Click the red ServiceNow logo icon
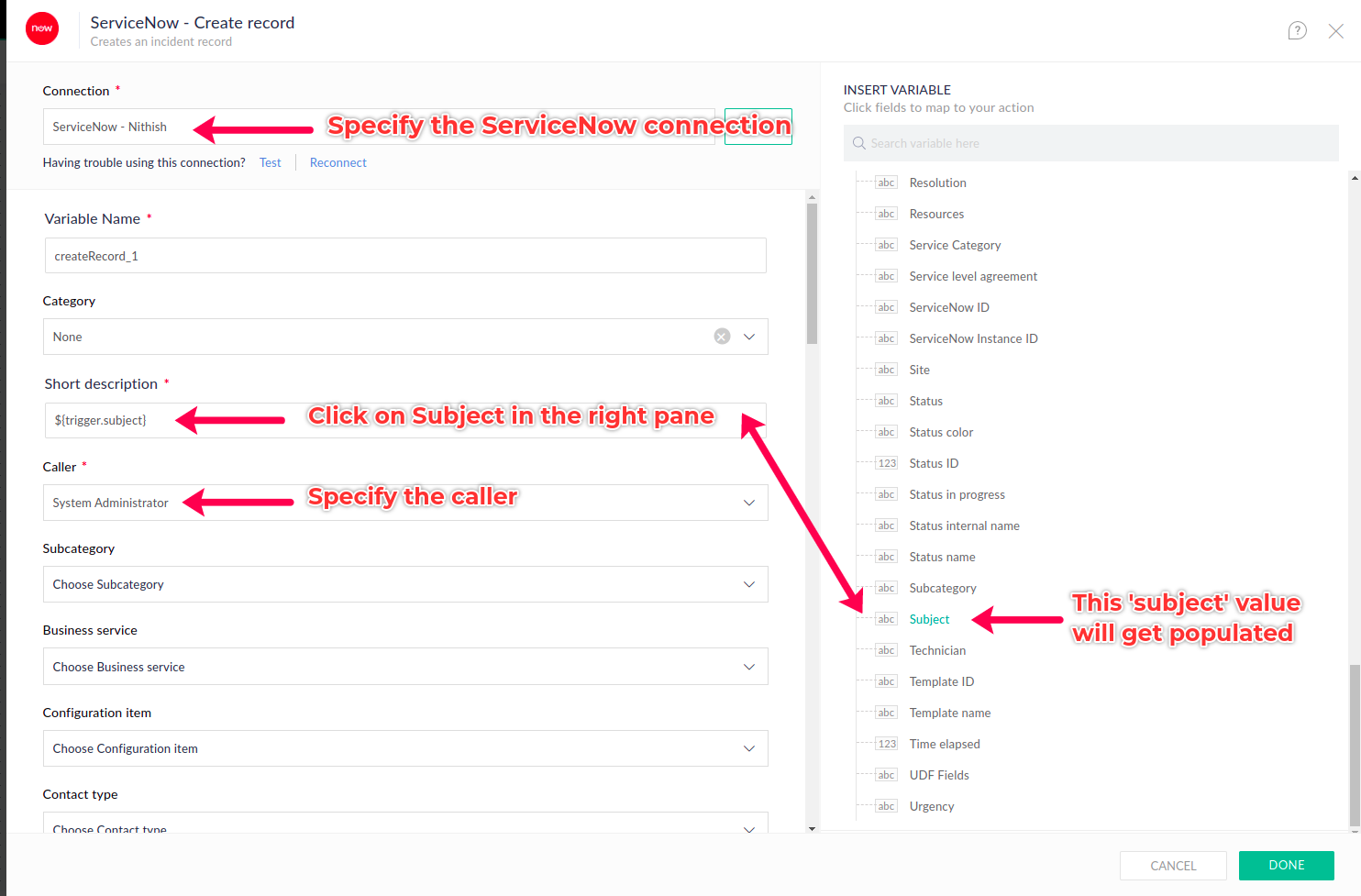1361x896 pixels. 42,28
